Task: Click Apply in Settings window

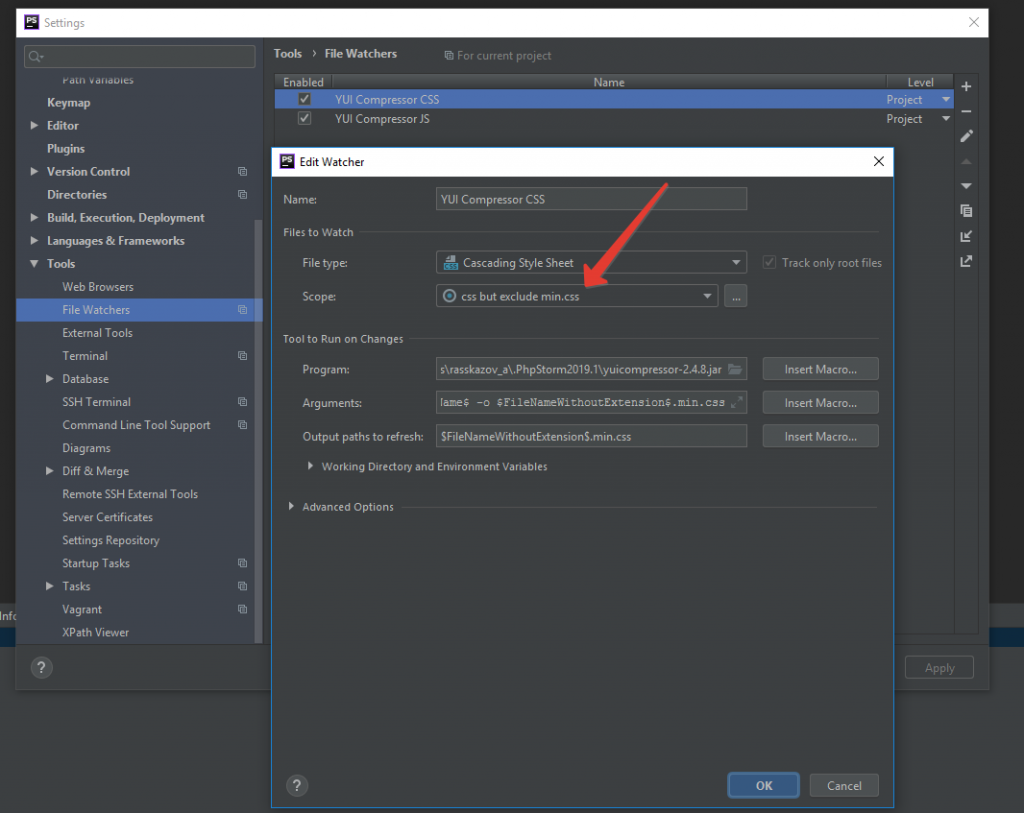Action: point(939,668)
